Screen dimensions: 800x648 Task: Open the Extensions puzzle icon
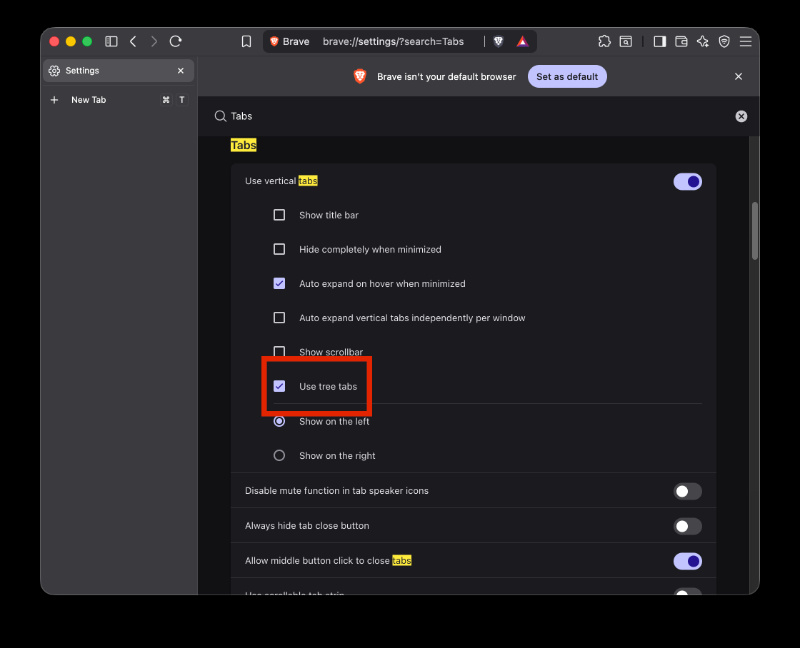pyautogui.click(x=605, y=41)
